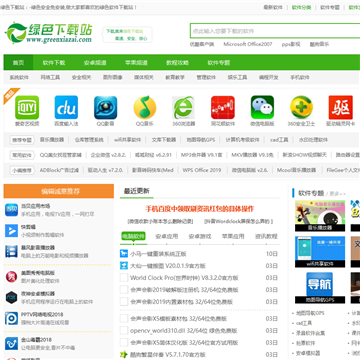Open the red headline about 手机百度 red packets
Screen dimensions: 360x360
pos(200,209)
